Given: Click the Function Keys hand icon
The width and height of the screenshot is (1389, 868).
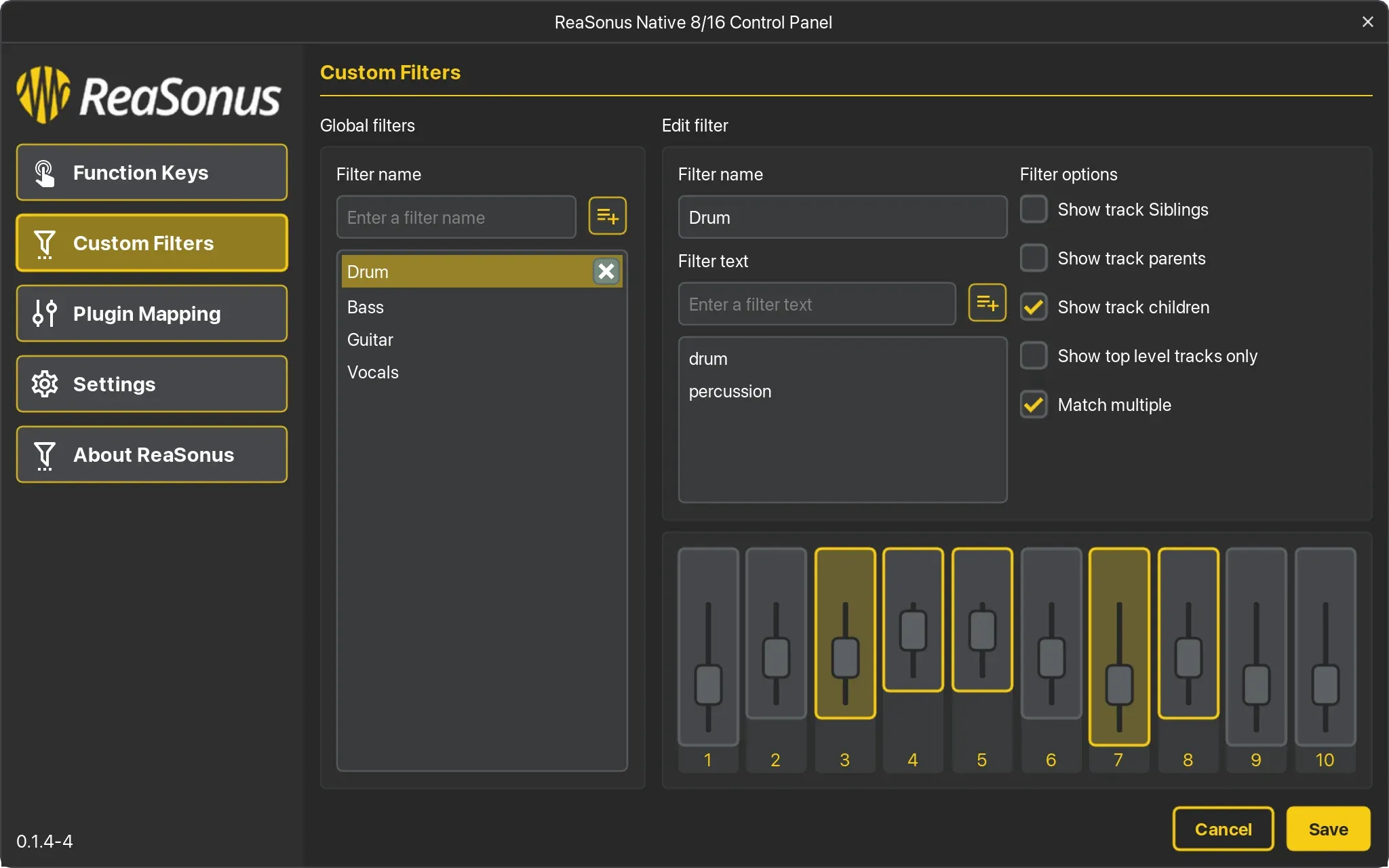Looking at the screenshot, I should tap(45, 173).
